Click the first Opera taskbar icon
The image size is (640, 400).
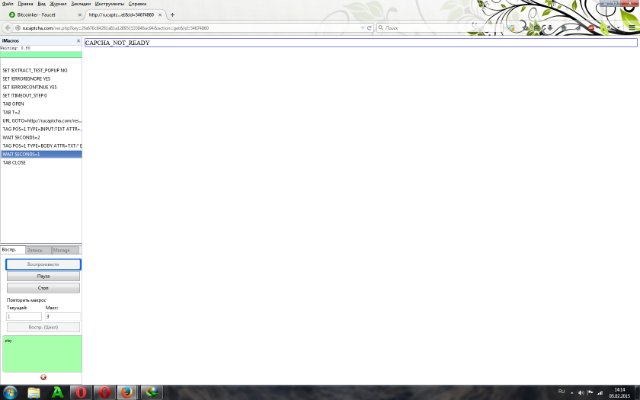coord(80,391)
